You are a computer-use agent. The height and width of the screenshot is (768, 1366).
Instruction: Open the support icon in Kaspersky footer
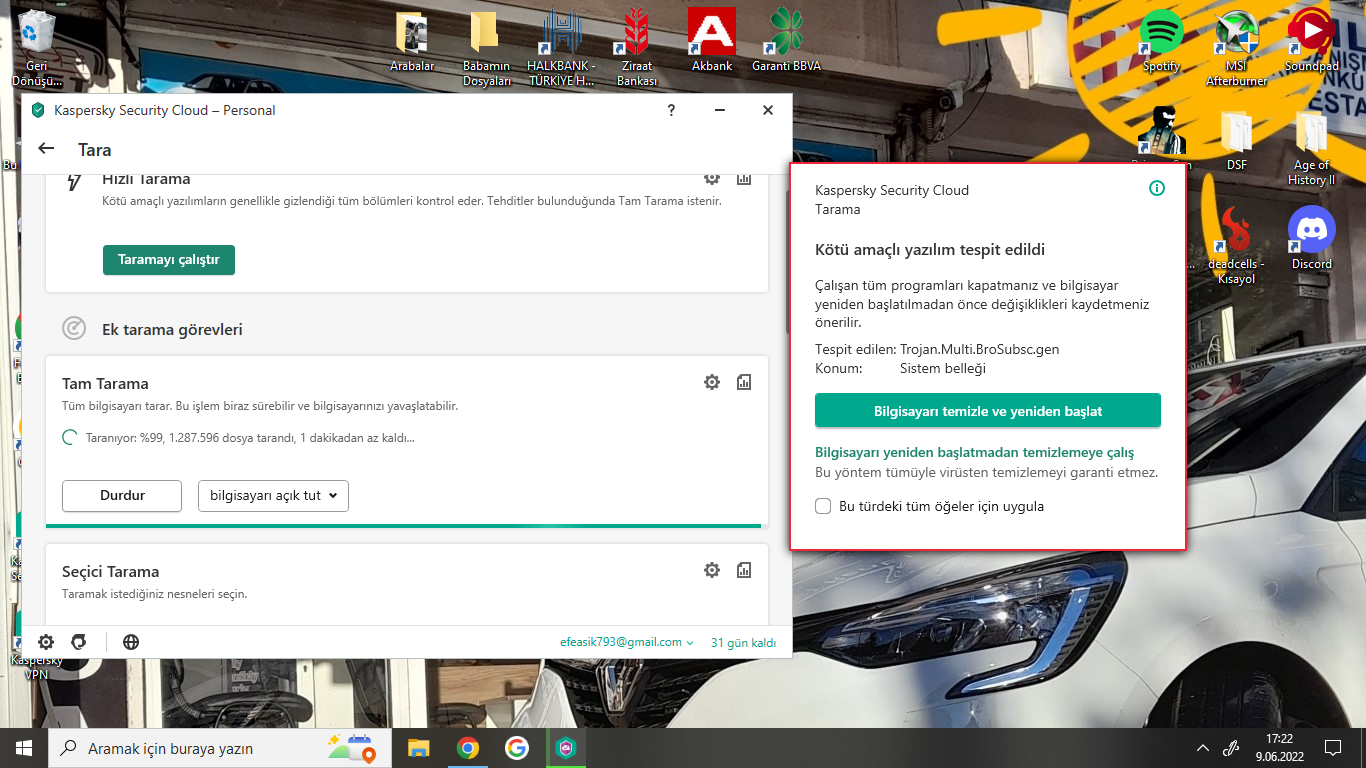pos(79,642)
